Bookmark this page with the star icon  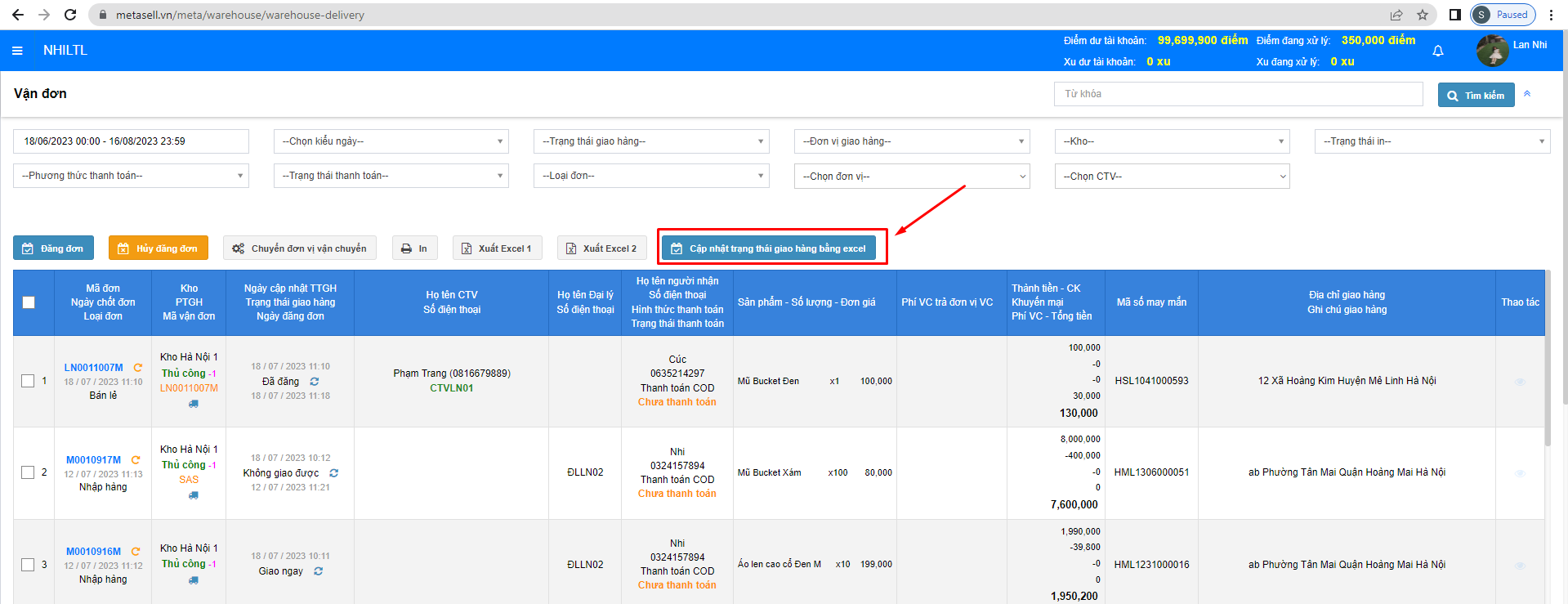tap(1423, 15)
